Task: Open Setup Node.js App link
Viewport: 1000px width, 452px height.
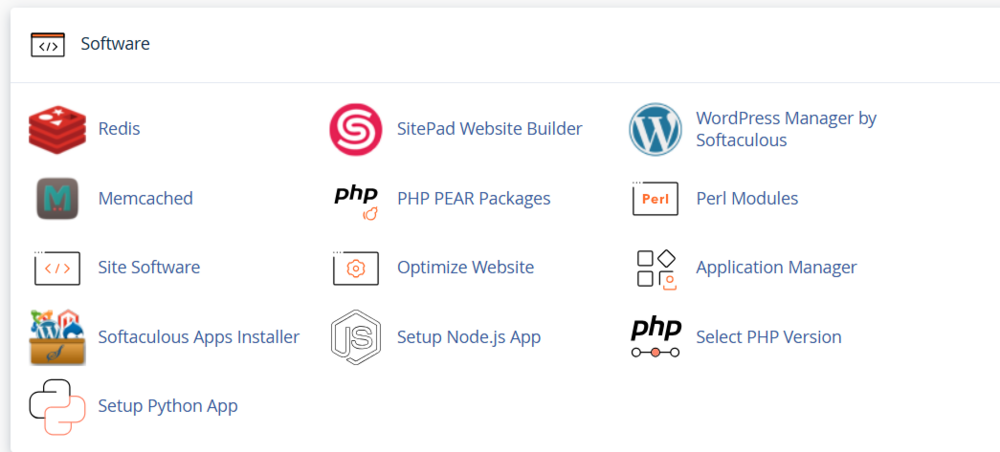Action: click(x=469, y=337)
